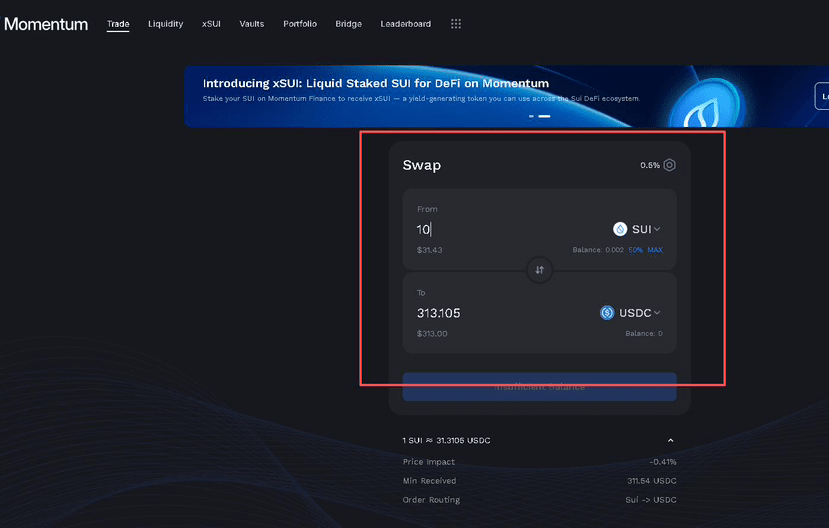Click the swap direction arrows icon
Viewport: 829px width, 528px height.
coord(539,270)
